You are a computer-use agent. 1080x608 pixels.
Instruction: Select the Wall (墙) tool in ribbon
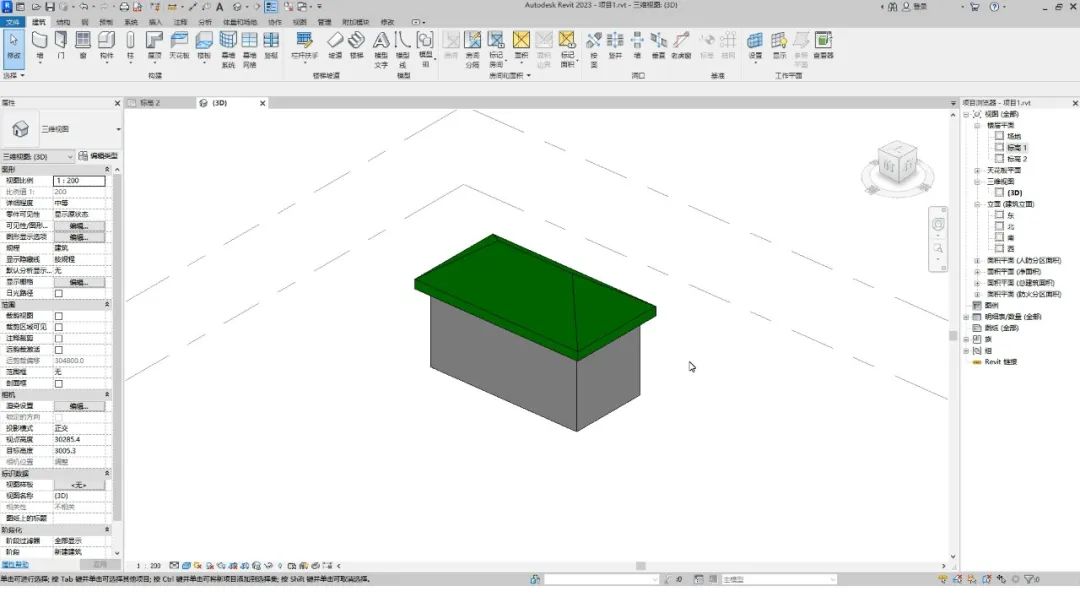pyautogui.click(x=40, y=43)
